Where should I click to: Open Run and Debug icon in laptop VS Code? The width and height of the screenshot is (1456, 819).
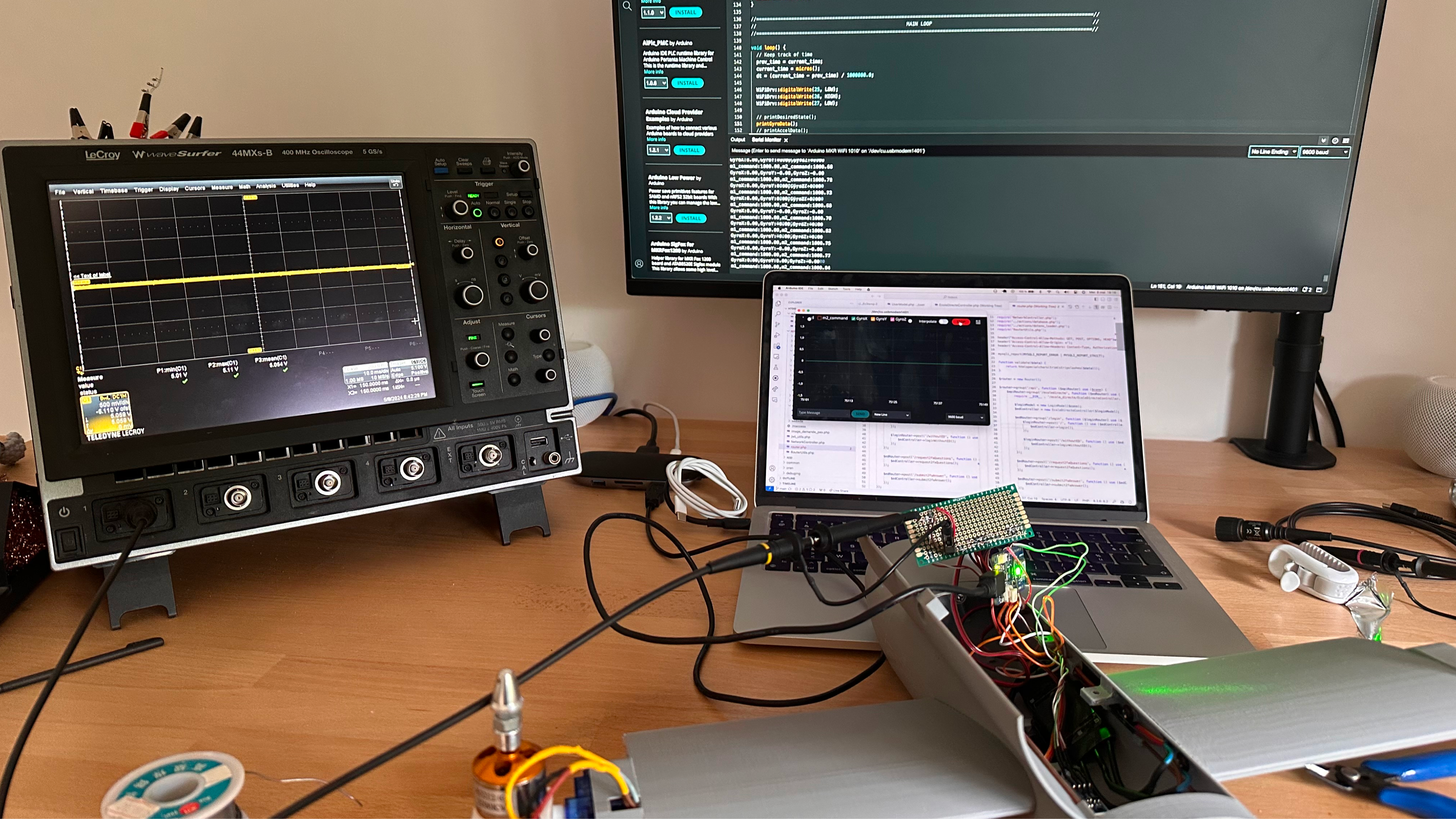coord(777,335)
